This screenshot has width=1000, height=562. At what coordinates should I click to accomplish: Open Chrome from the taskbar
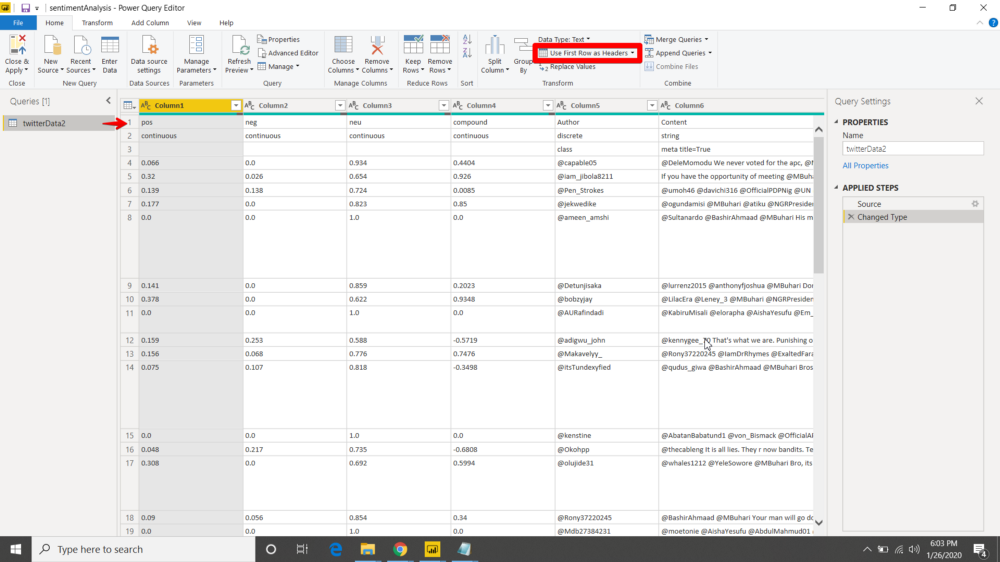[400, 549]
